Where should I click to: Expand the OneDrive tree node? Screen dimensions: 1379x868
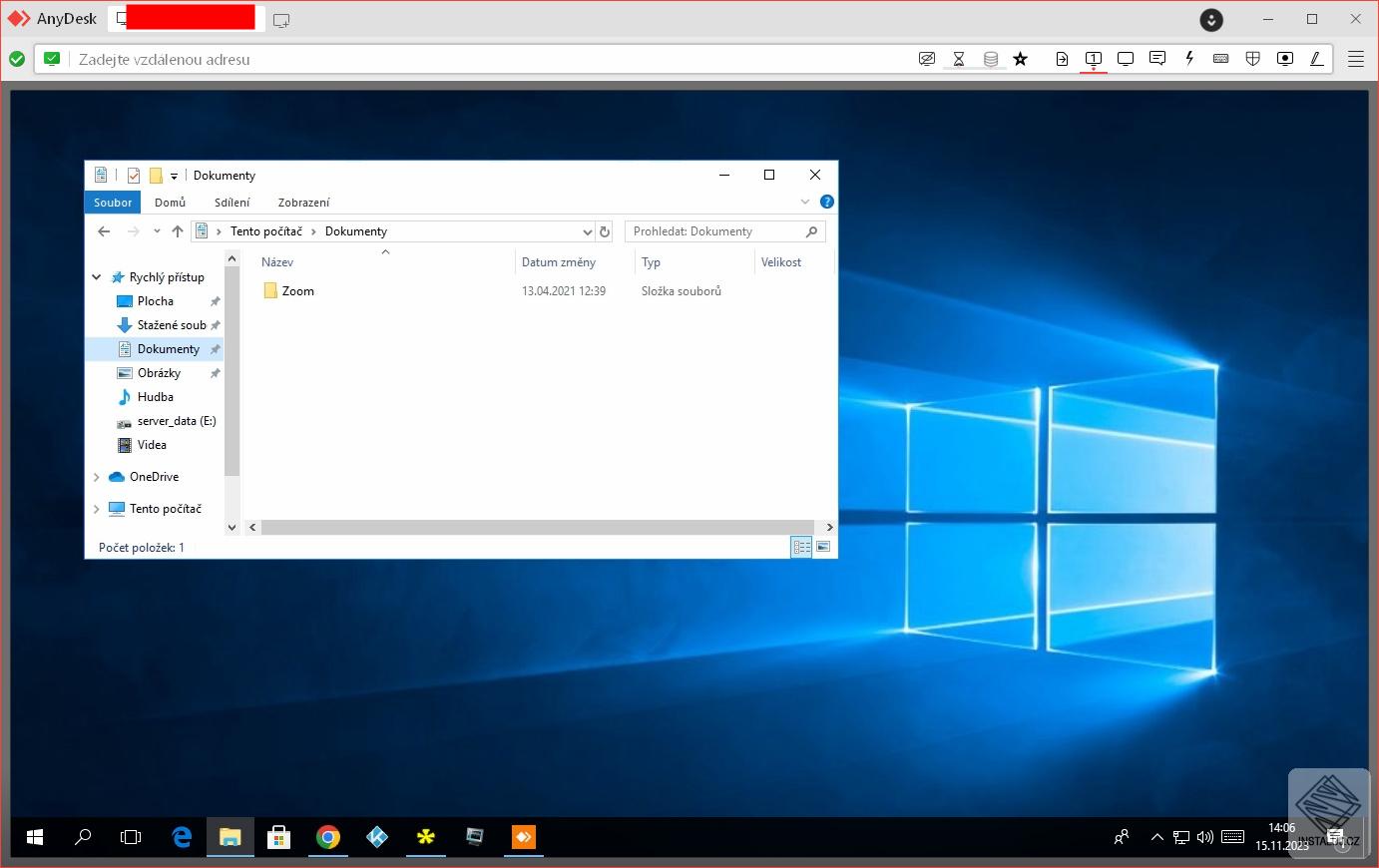(97, 477)
